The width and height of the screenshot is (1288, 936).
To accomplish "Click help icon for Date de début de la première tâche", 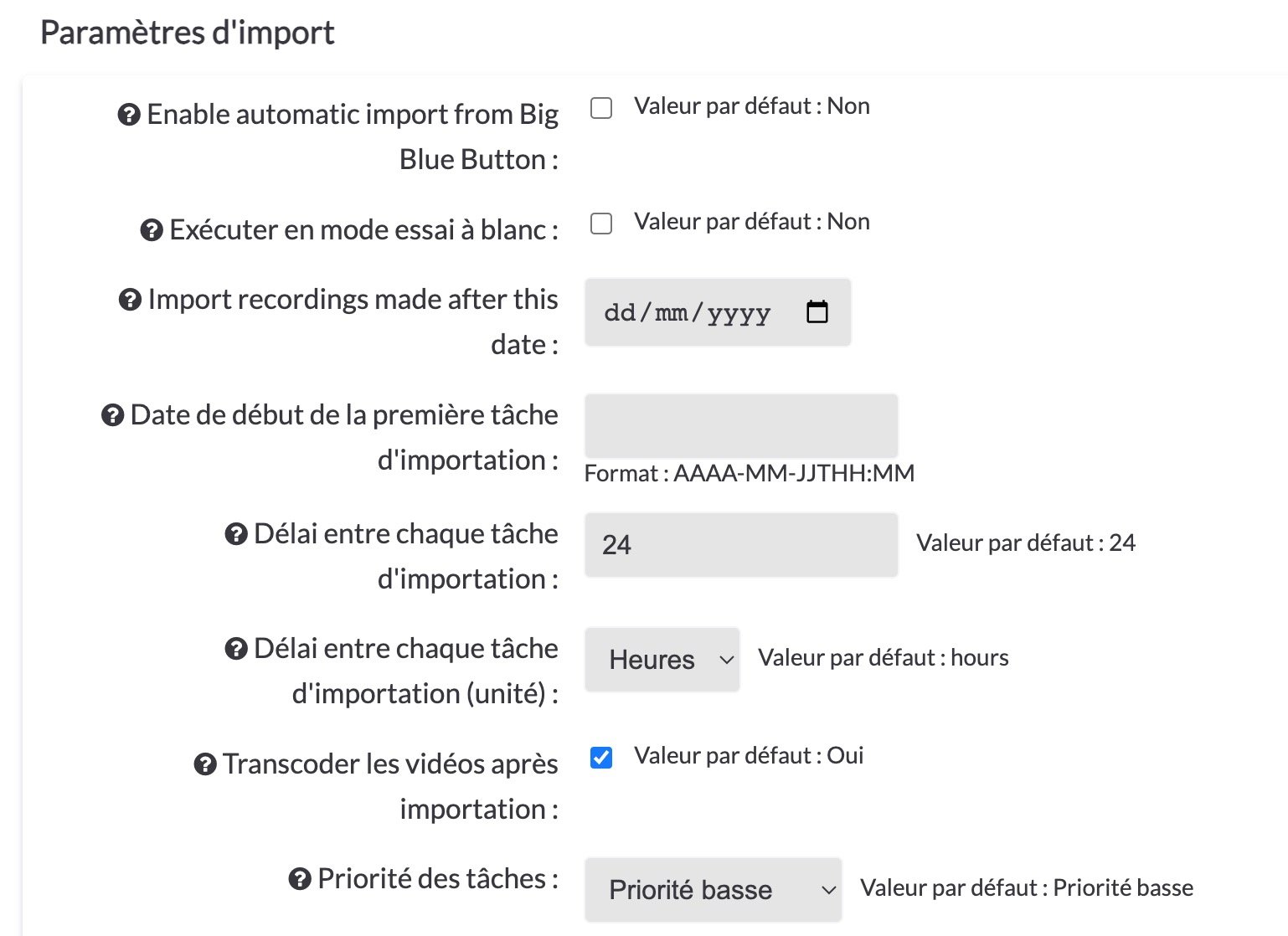I will pos(112,415).
